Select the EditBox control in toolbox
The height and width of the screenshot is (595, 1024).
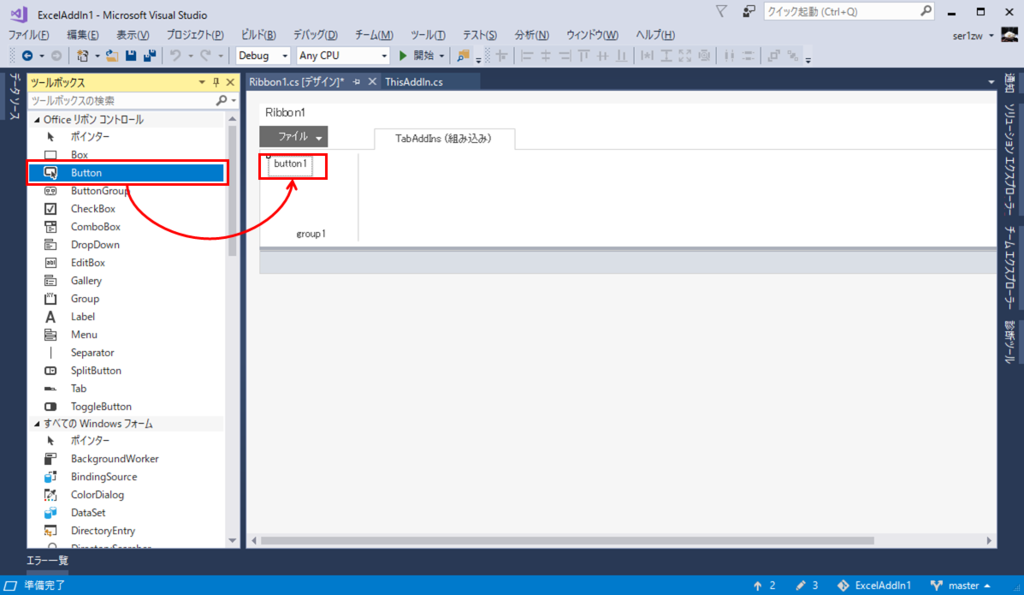pyautogui.click(x=125, y=263)
